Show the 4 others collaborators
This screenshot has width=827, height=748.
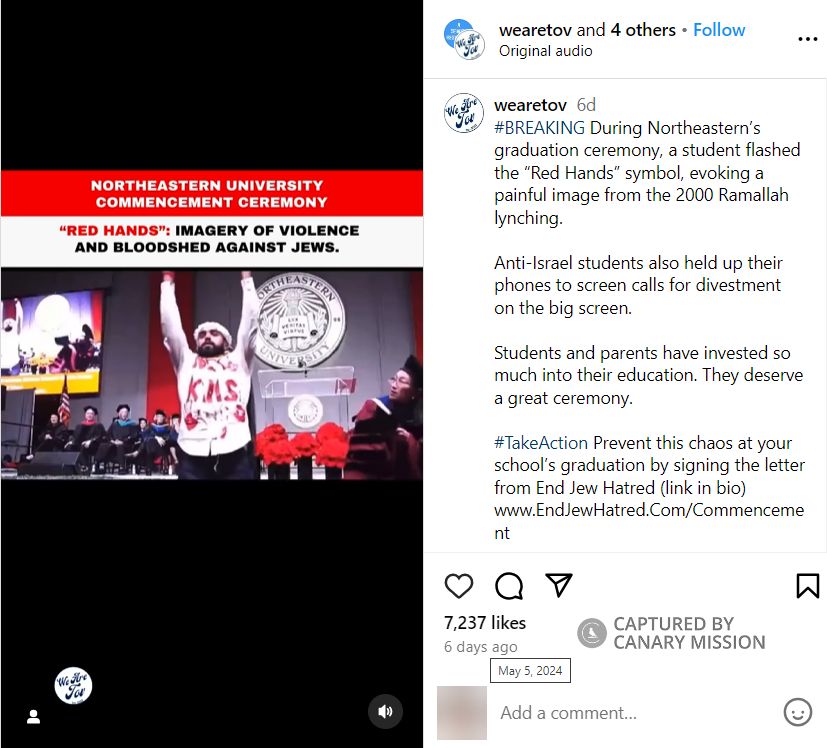643,30
